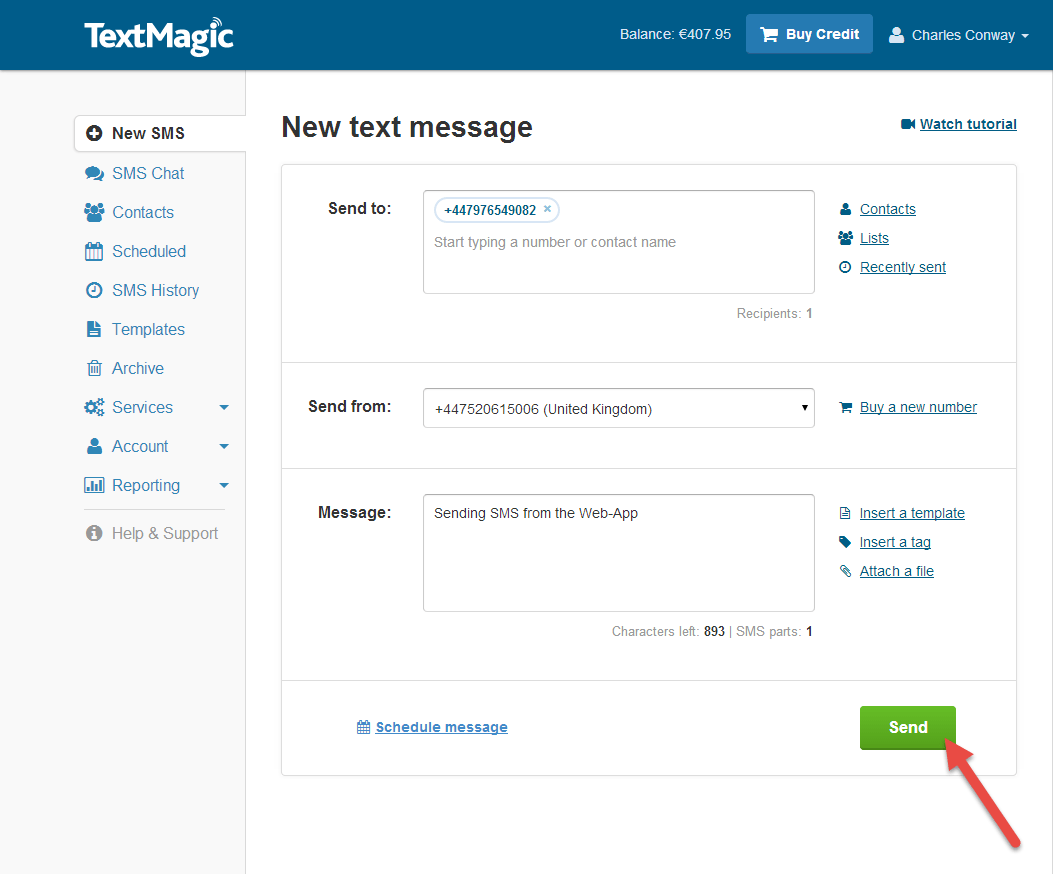Click the Attach a file link

(x=897, y=571)
